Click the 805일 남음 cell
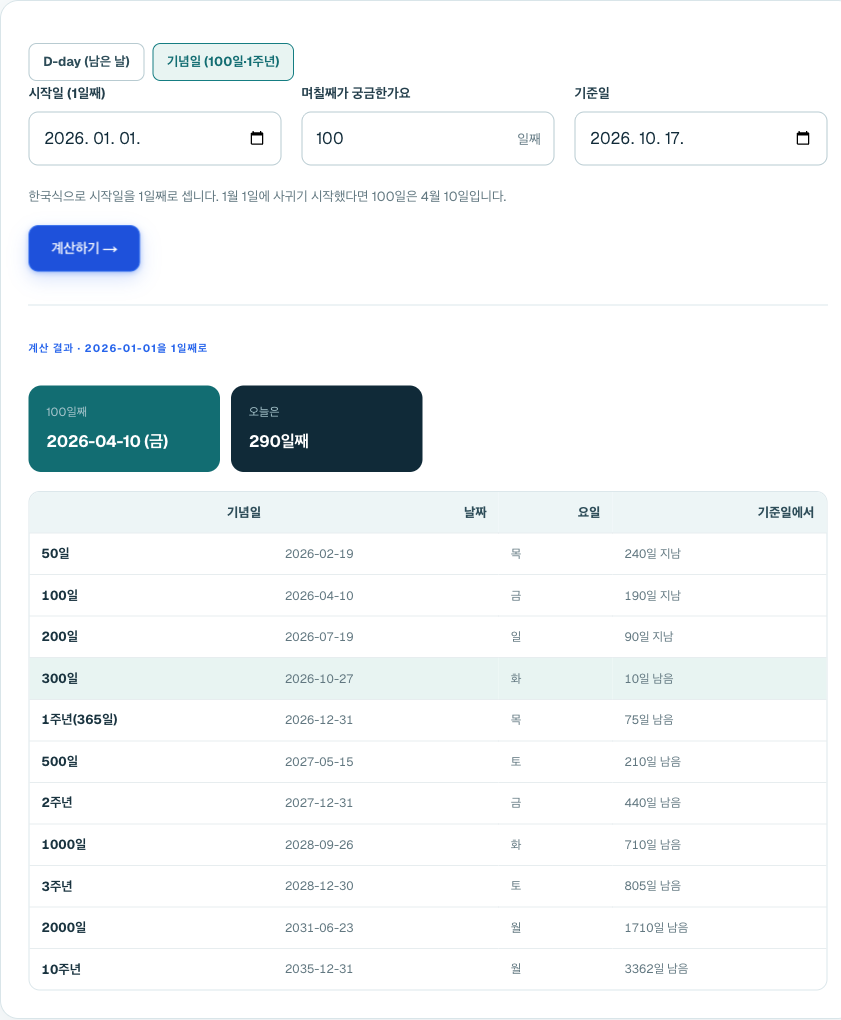This screenshot has height=1020, width=841. tap(652, 886)
